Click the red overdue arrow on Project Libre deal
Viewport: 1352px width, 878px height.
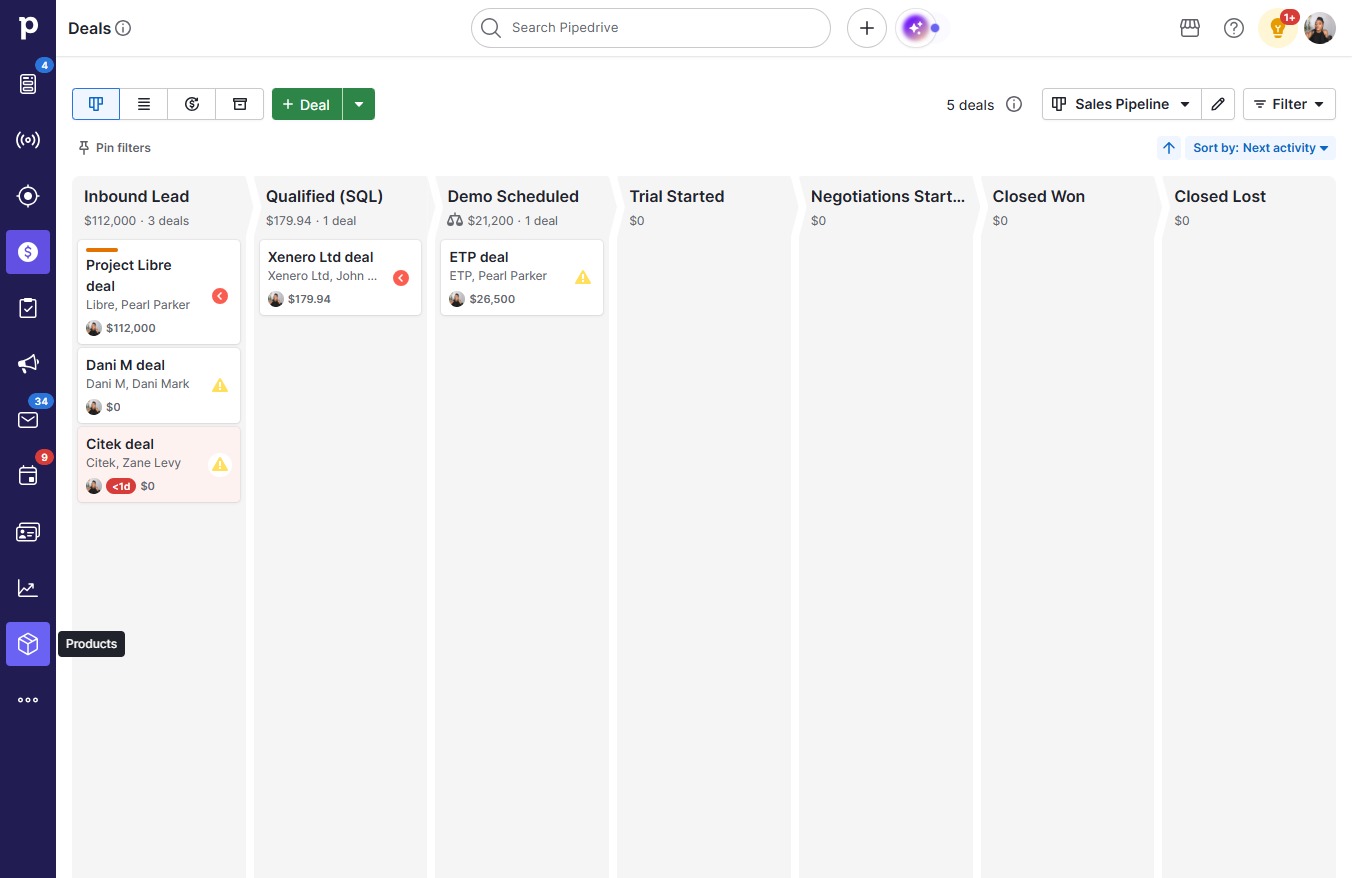point(220,296)
